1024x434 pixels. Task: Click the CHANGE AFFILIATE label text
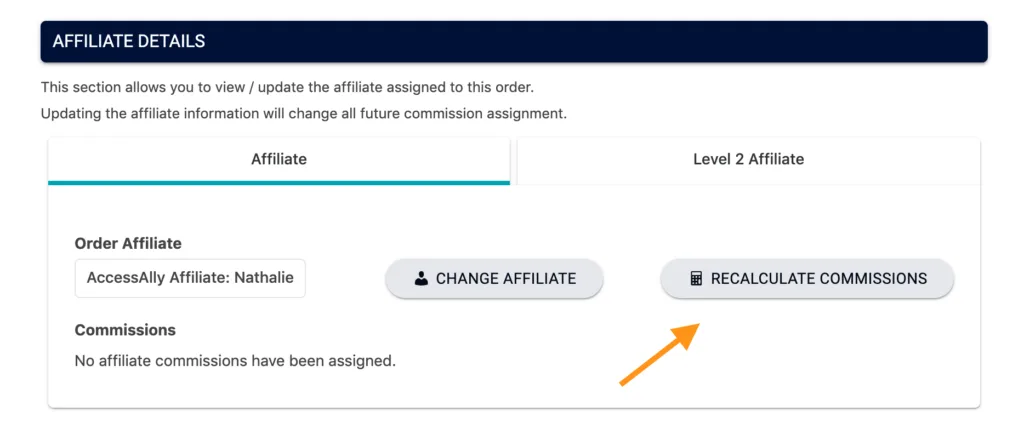pos(506,279)
